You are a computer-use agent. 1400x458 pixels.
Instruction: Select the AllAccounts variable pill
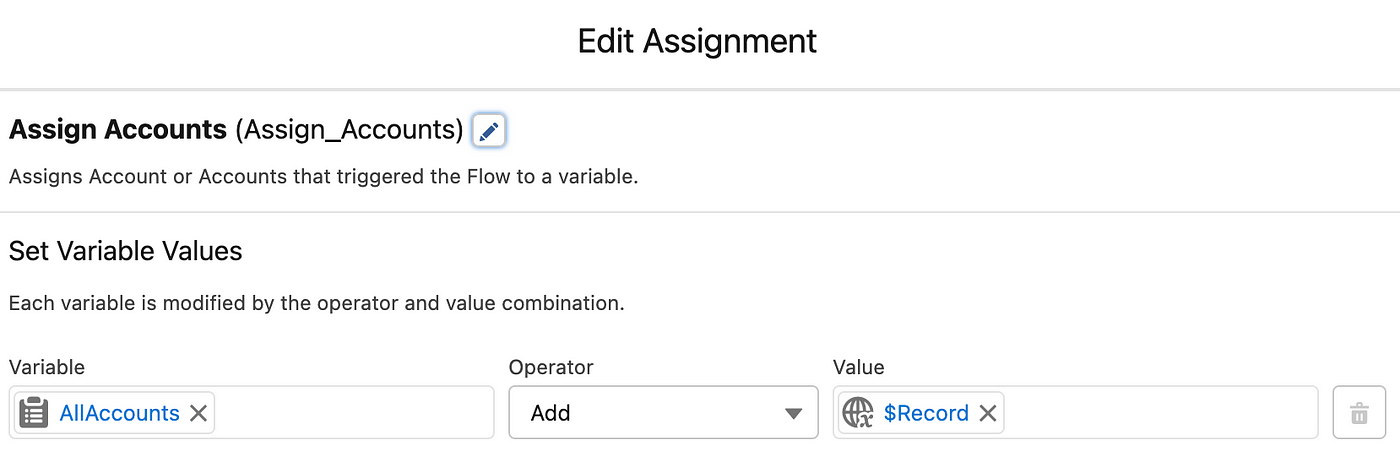tap(114, 413)
